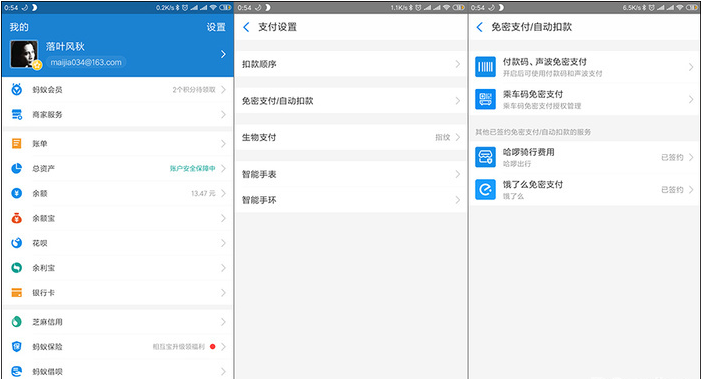Tap the 乘车码免密支付授权管理 subtitle
The width and height of the screenshot is (704, 379).
542,106
